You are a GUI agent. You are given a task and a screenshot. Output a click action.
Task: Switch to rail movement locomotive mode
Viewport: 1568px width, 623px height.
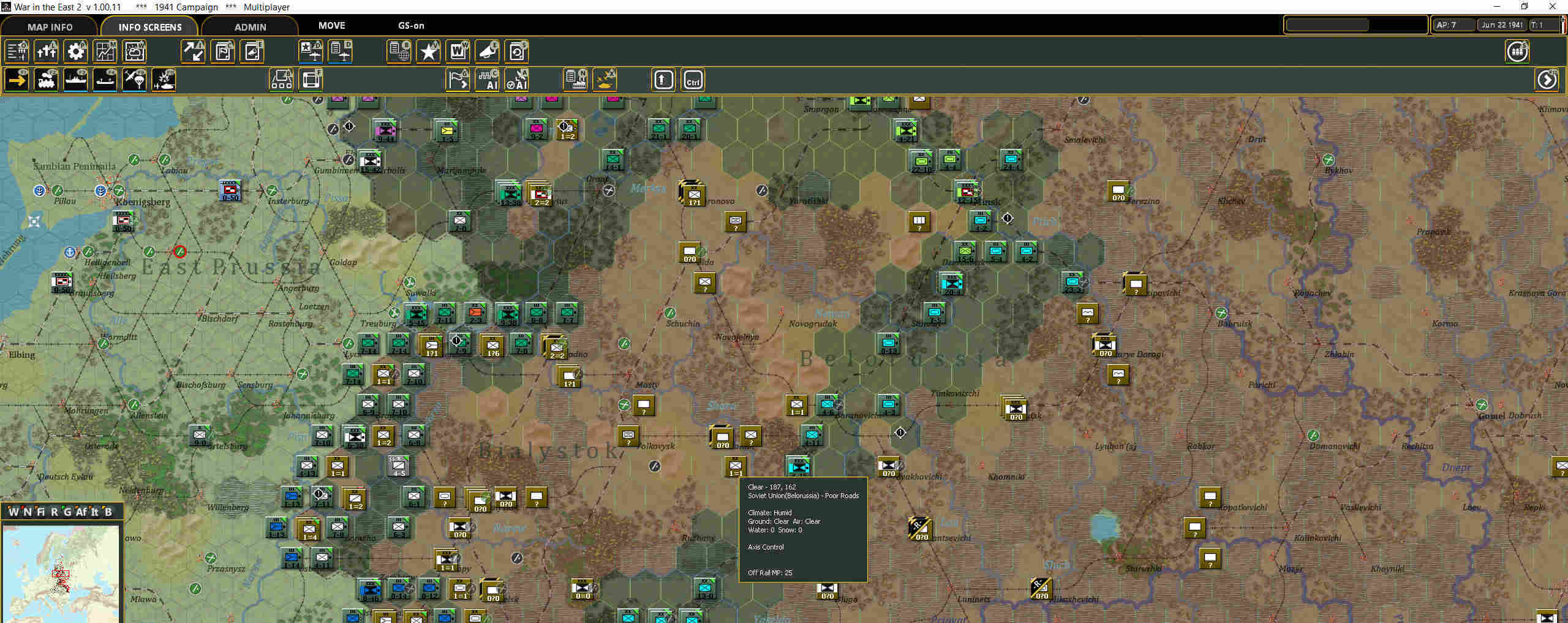pos(47,80)
